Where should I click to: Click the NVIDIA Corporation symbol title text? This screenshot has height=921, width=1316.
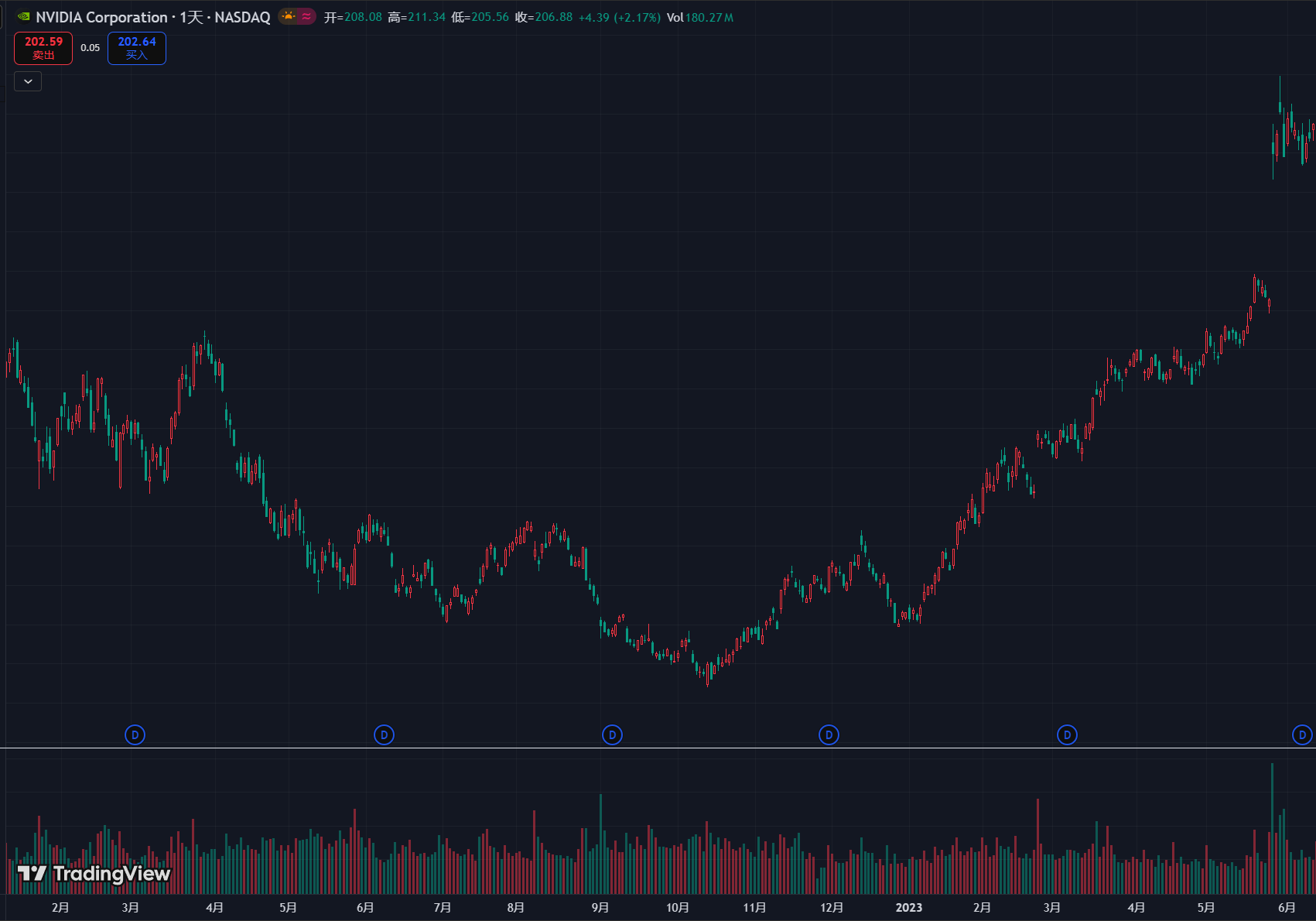[101, 17]
